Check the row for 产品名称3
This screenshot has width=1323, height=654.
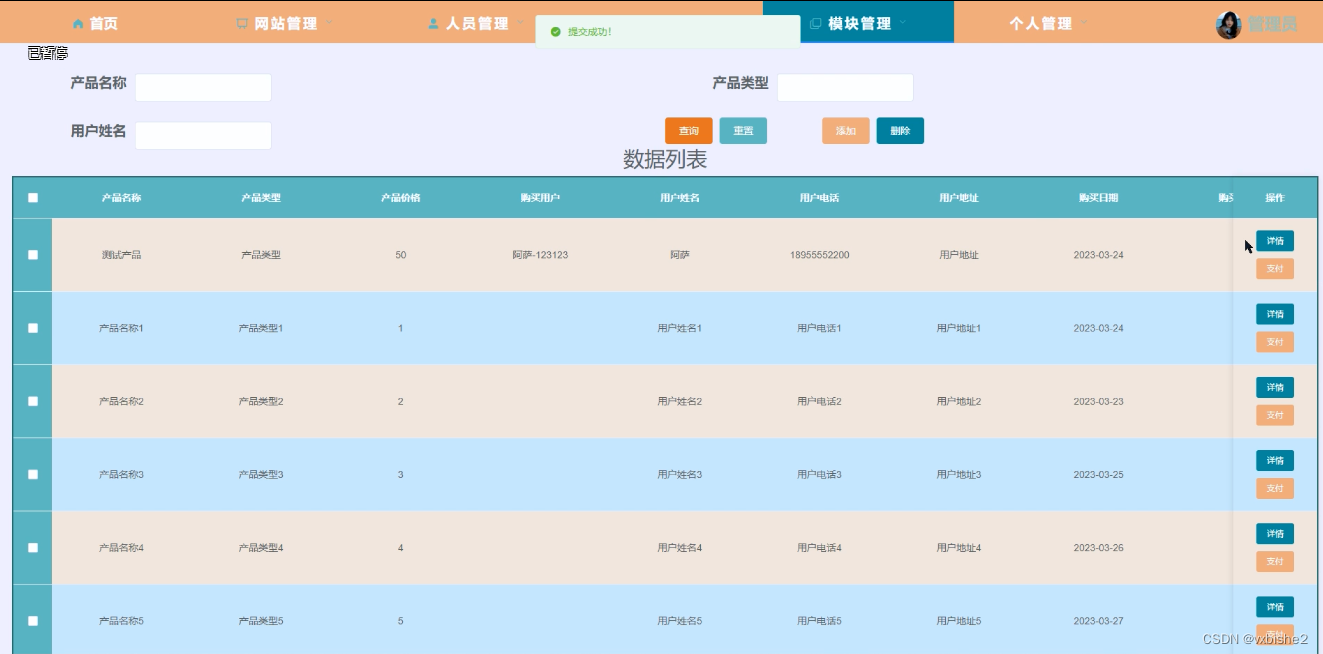(33, 474)
